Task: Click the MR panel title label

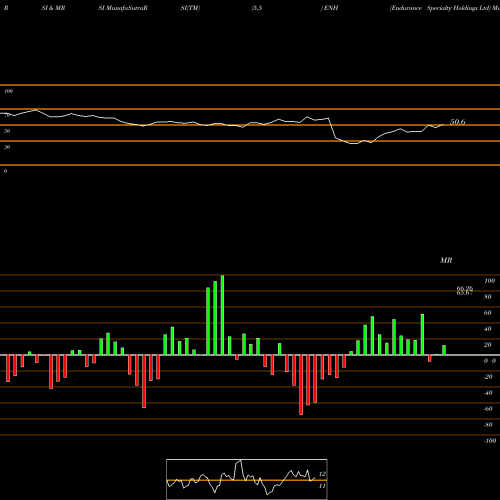Action: tap(446, 260)
